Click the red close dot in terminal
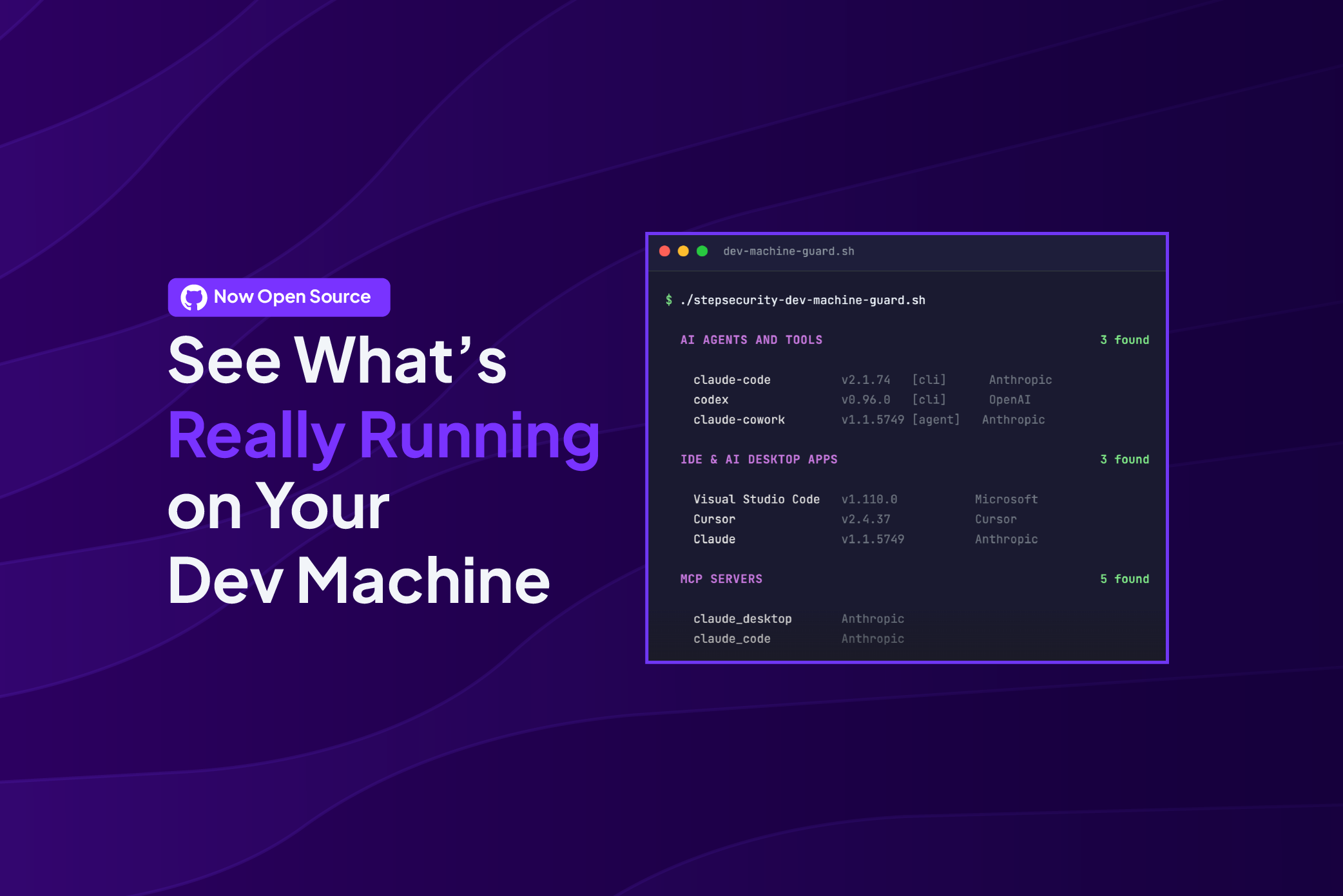Image resolution: width=1343 pixels, height=896 pixels. [664, 251]
